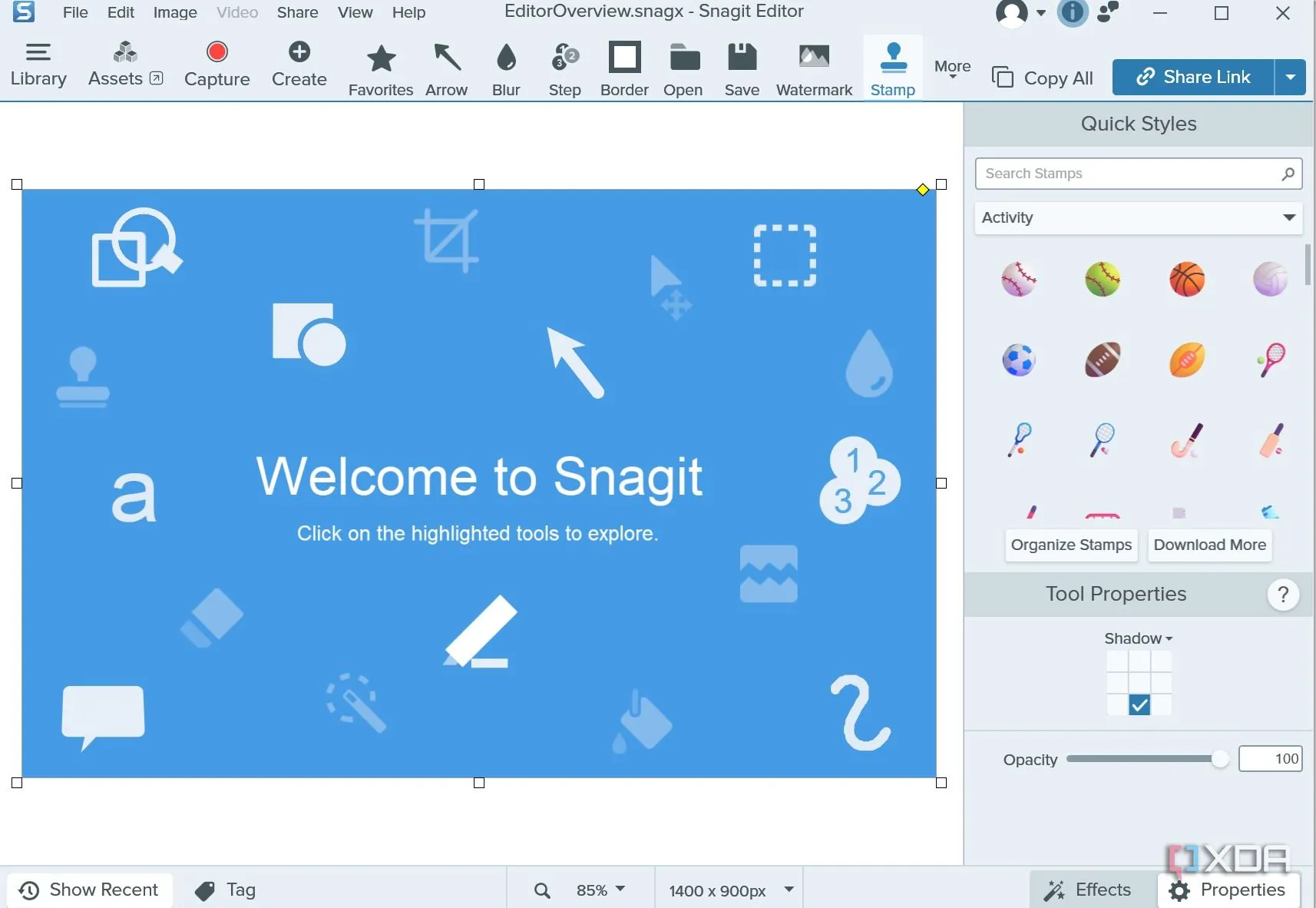Toggle the Effects panel
This screenshot has width=1316, height=908.
pyautogui.click(x=1088, y=890)
